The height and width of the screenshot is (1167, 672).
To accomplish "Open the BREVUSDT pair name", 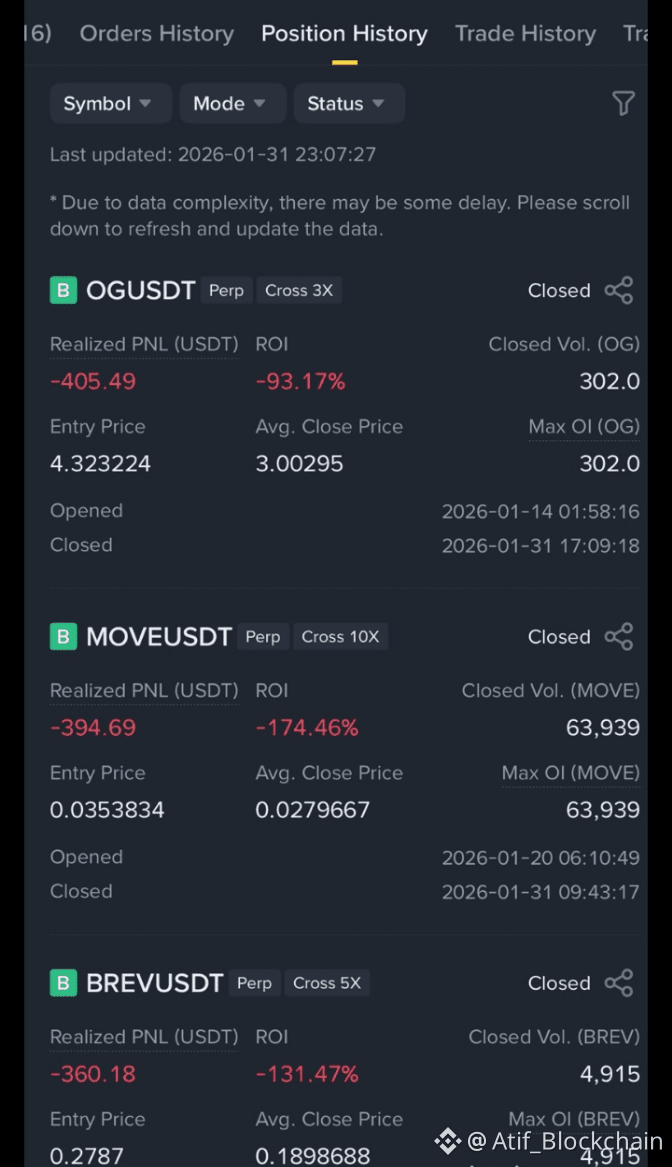I will coord(154,982).
